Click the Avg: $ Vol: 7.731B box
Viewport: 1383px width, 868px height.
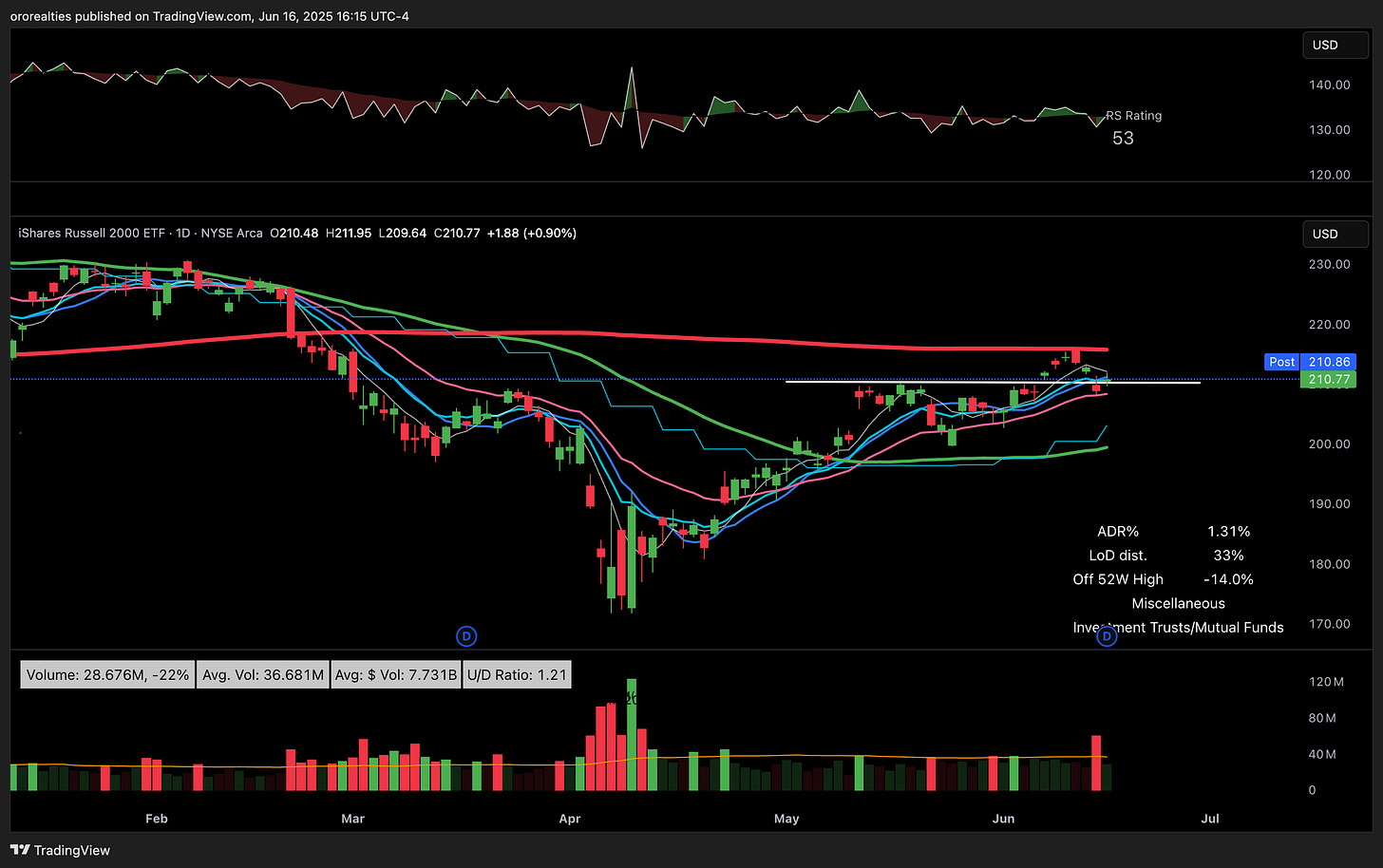coord(396,675)
